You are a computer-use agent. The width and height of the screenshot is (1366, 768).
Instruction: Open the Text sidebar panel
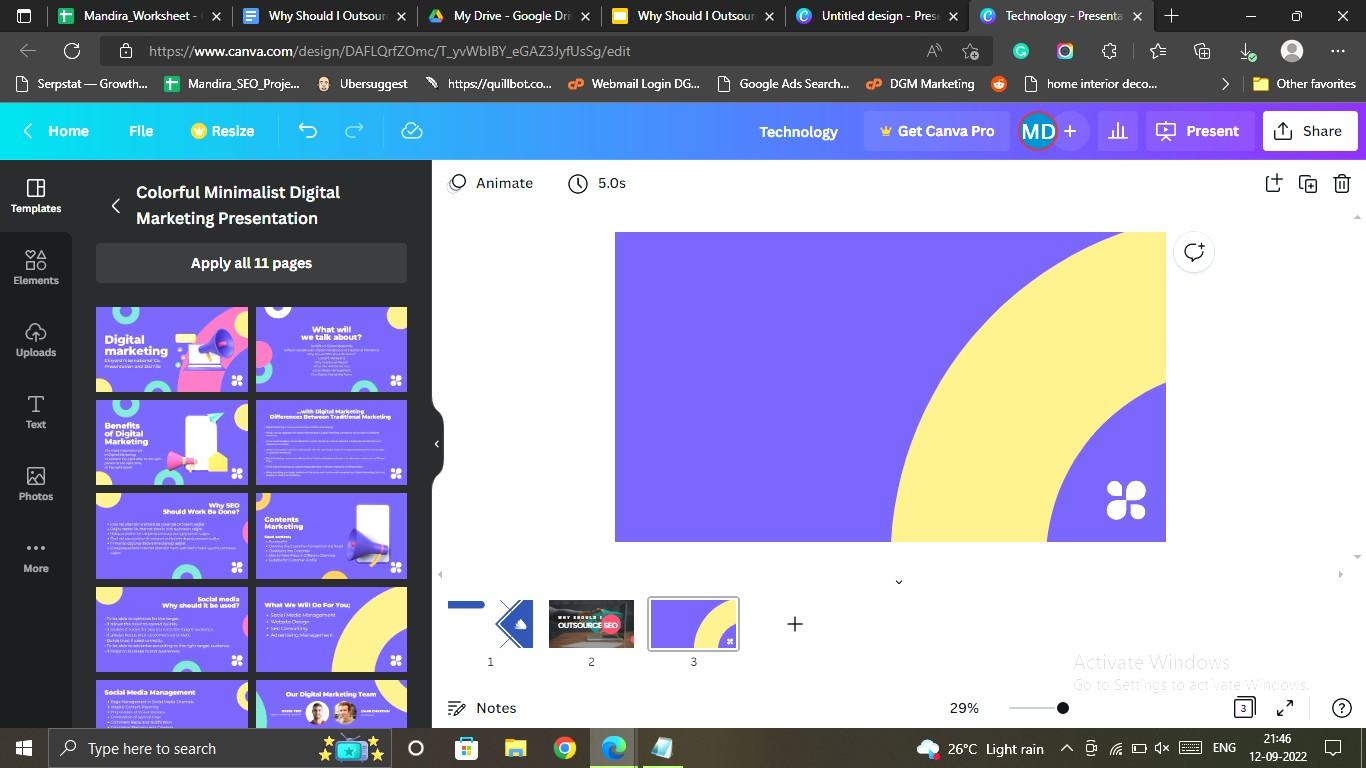[36, 412]
